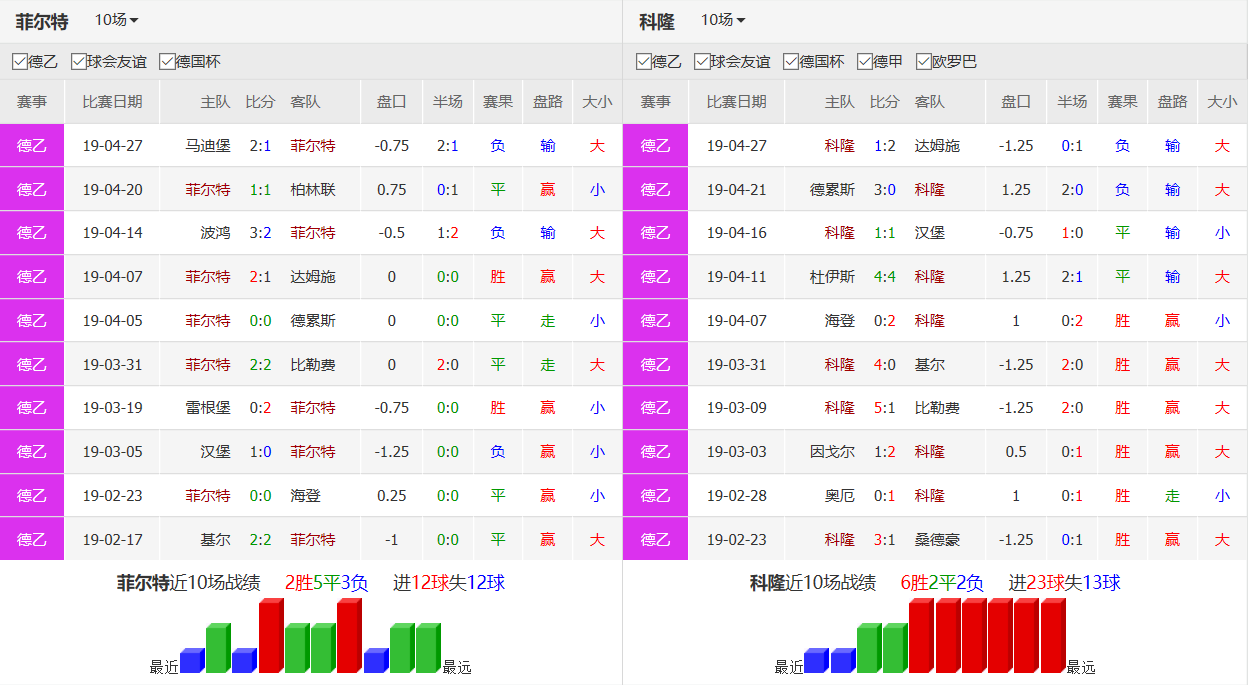
Task: Uncheck 球会友谊 filter for 菲尔特
Action: point(79,62)
